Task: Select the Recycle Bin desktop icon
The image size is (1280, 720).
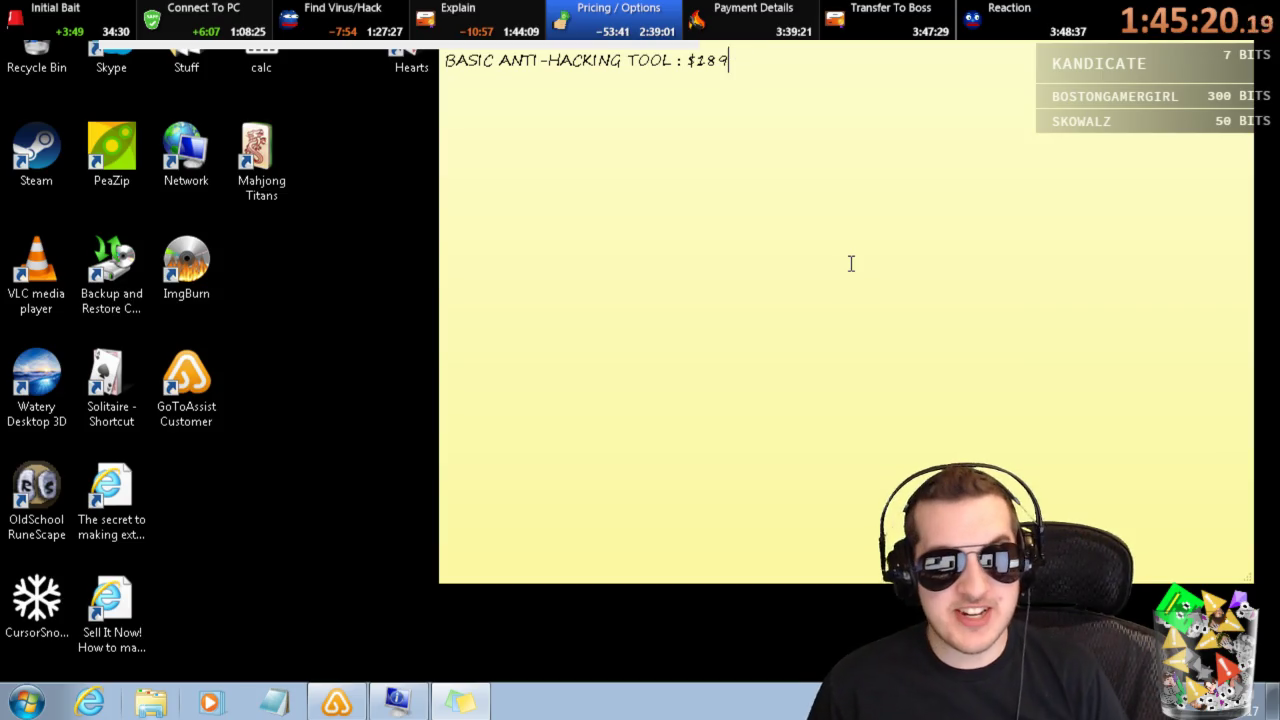Action: pyautogui.click(x=36, y=58)
